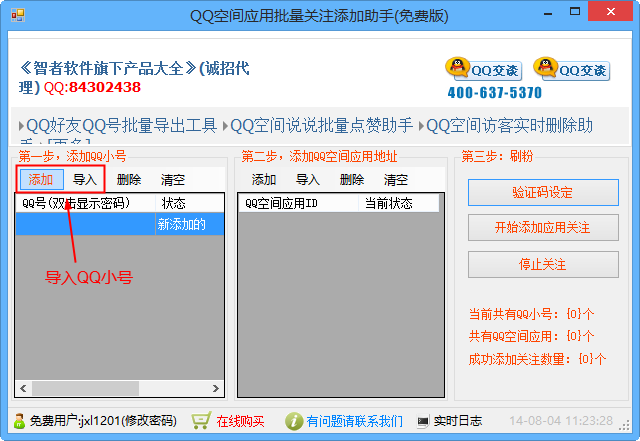640x441 pixels.
Task: Click 添加 in step two toolbar
Action: (x=264, y=180)
